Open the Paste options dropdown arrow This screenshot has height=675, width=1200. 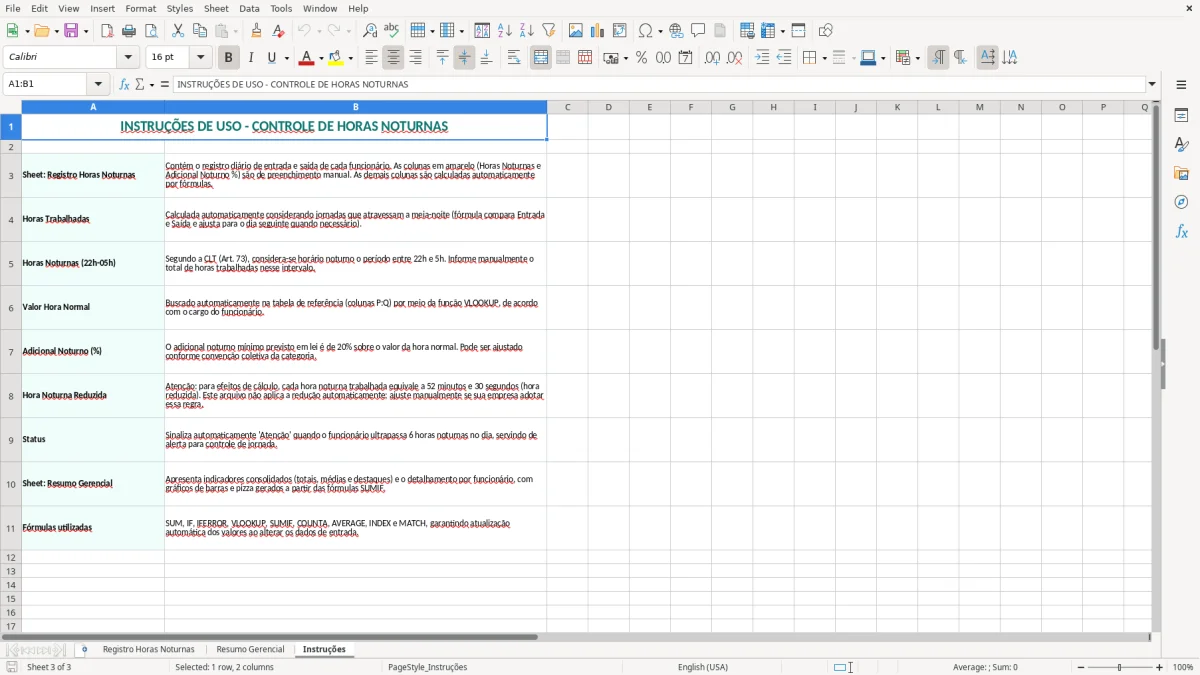235,31
